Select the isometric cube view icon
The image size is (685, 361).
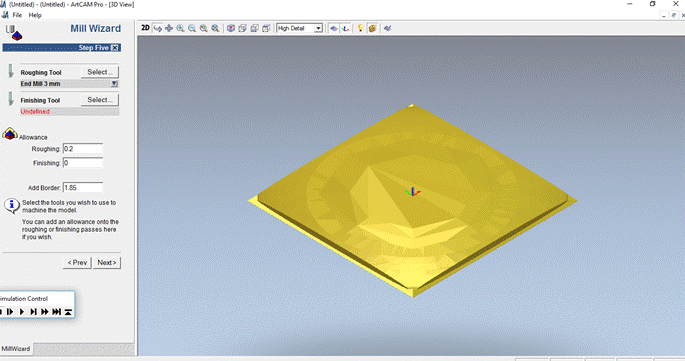click(x=231, y=28)
